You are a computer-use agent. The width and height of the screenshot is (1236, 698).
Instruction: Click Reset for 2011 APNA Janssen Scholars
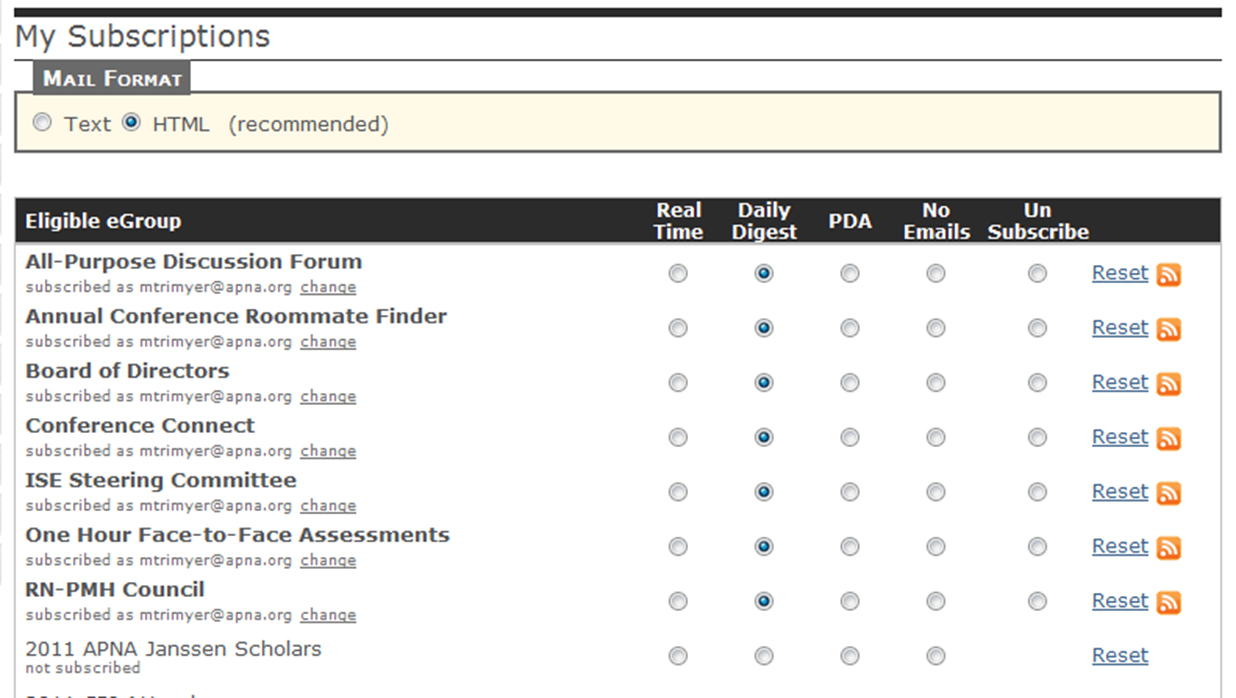coord(1119,655)
